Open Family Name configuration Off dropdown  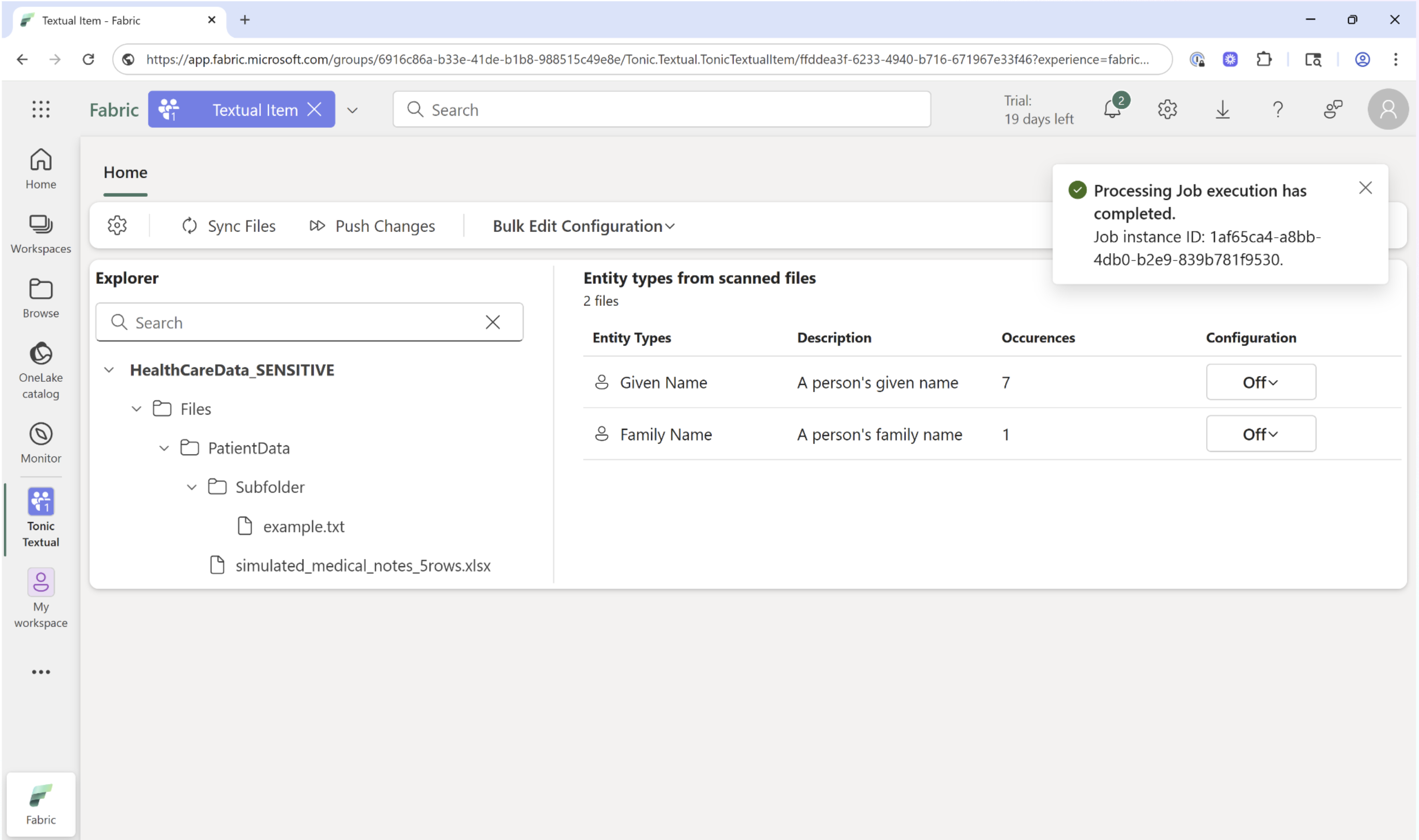point(1260,433)
